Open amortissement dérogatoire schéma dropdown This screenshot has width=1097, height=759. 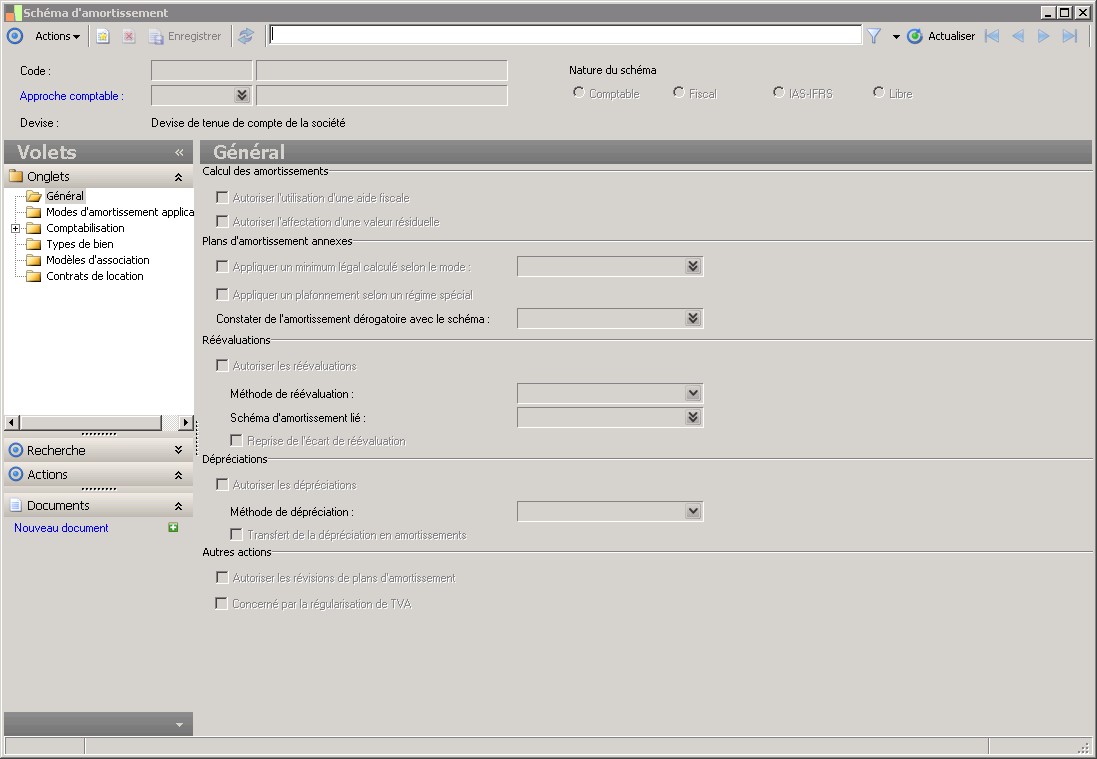click(693, 318)
